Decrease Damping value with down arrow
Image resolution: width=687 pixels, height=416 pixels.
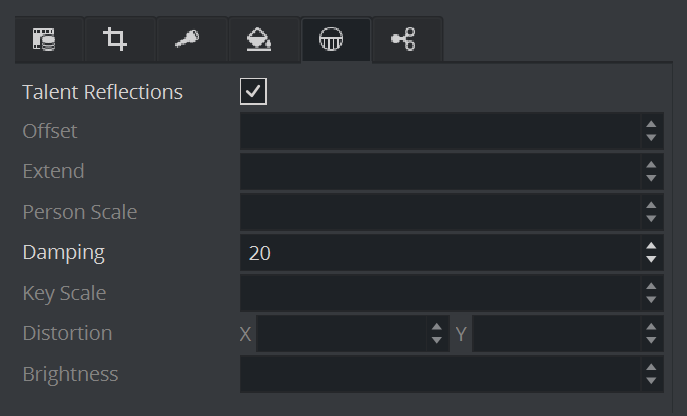651,259
